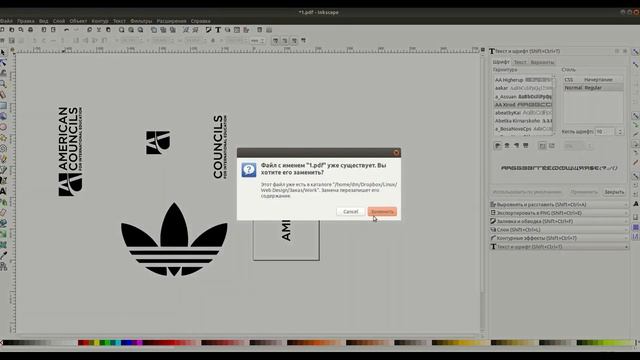Screen dimensions: 640x360
Task: Toggle horizontal text orientation button
Action: [x=542, y=145]
